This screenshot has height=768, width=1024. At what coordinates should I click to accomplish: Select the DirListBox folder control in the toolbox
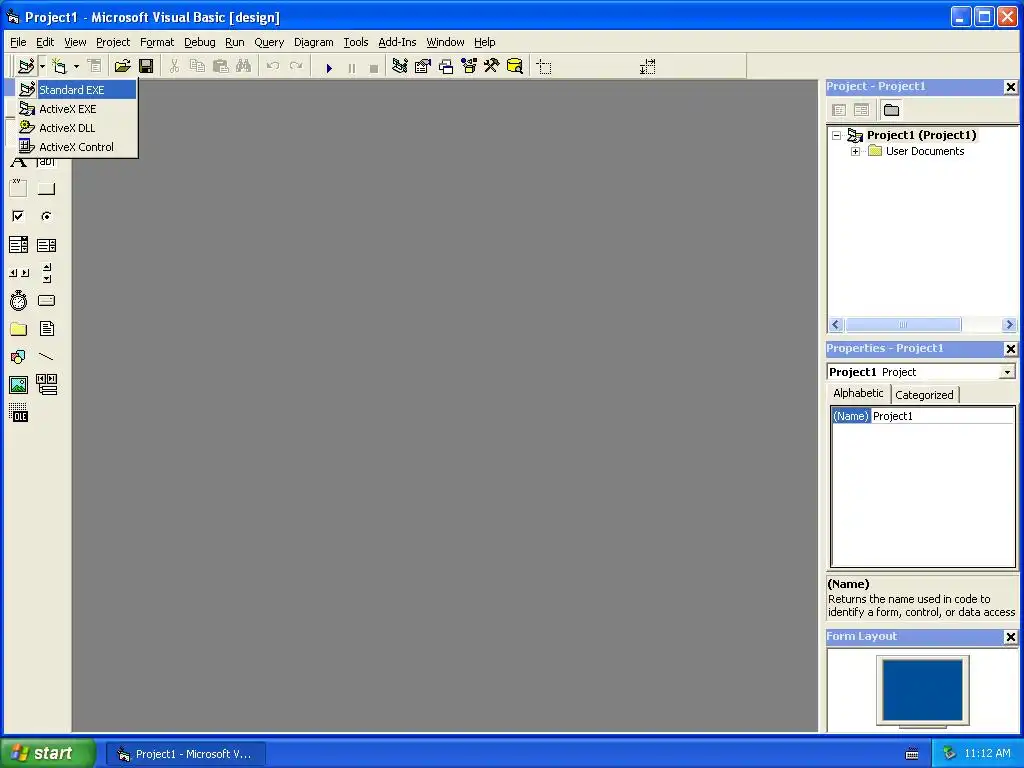18,328
